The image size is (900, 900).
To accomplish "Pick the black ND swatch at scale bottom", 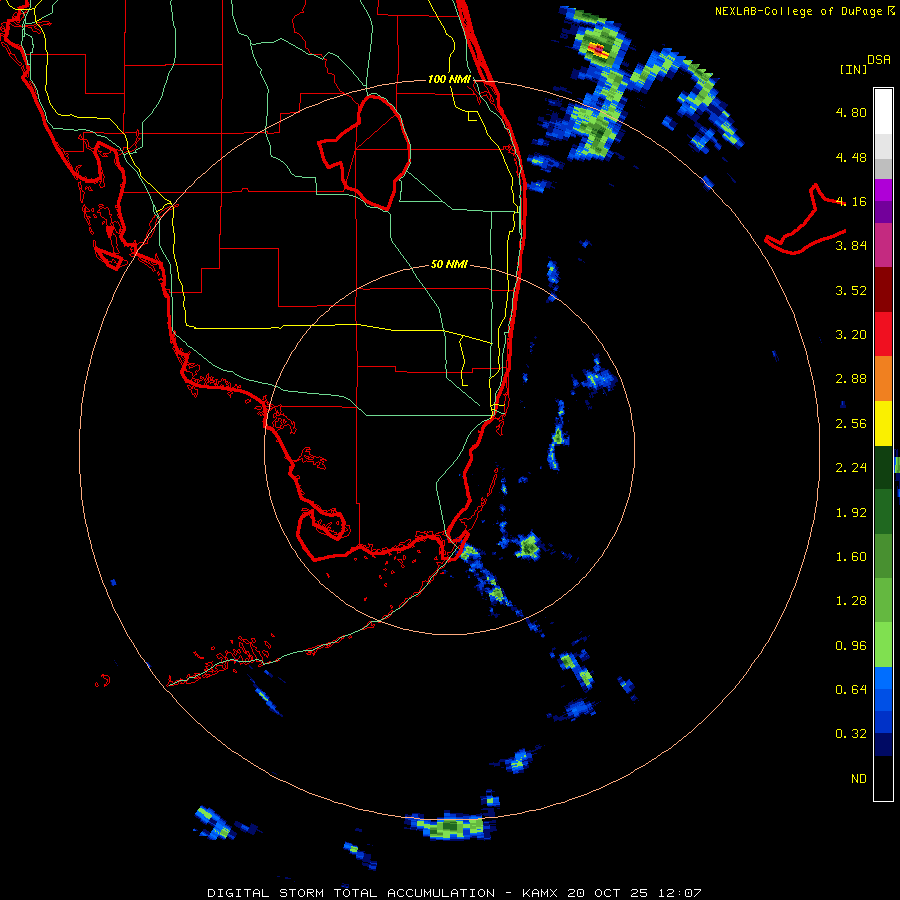I will (x=883, y=778).
